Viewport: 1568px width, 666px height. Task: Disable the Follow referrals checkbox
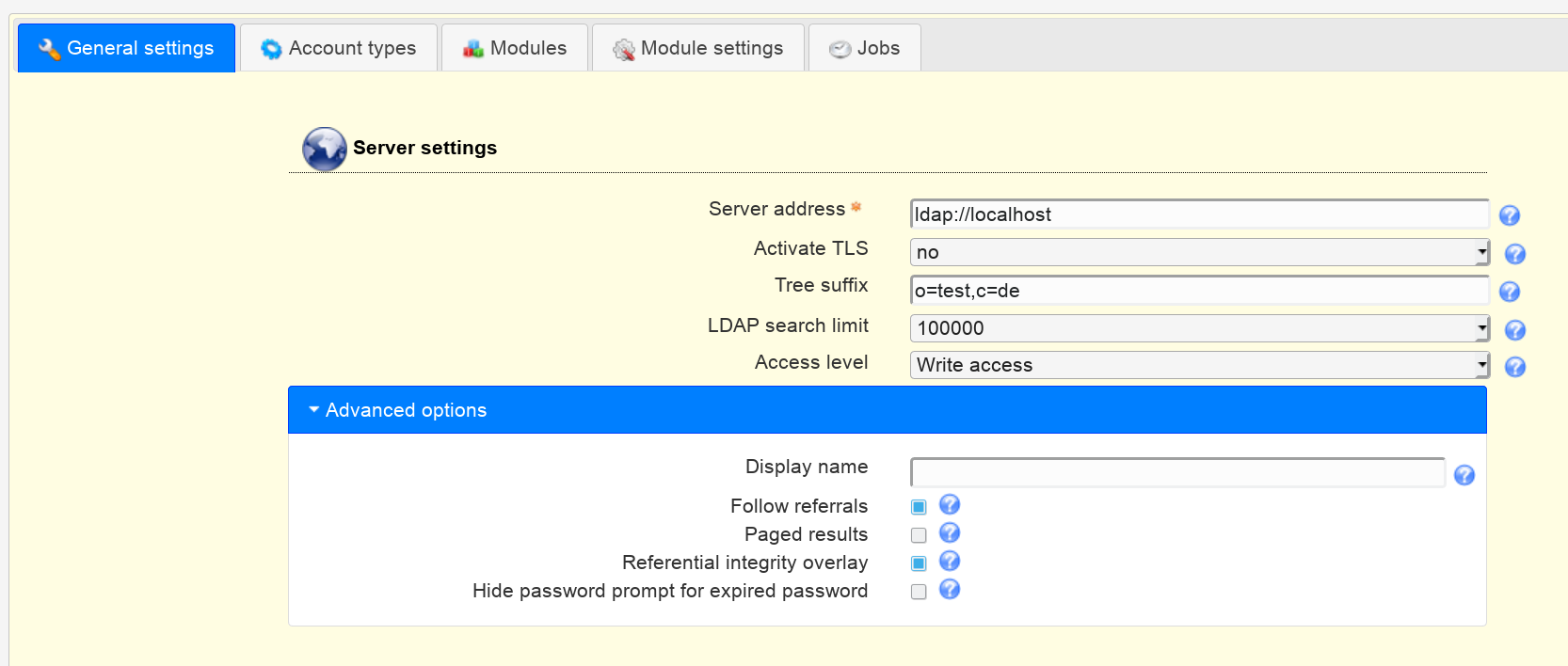(x=919, y=507)
